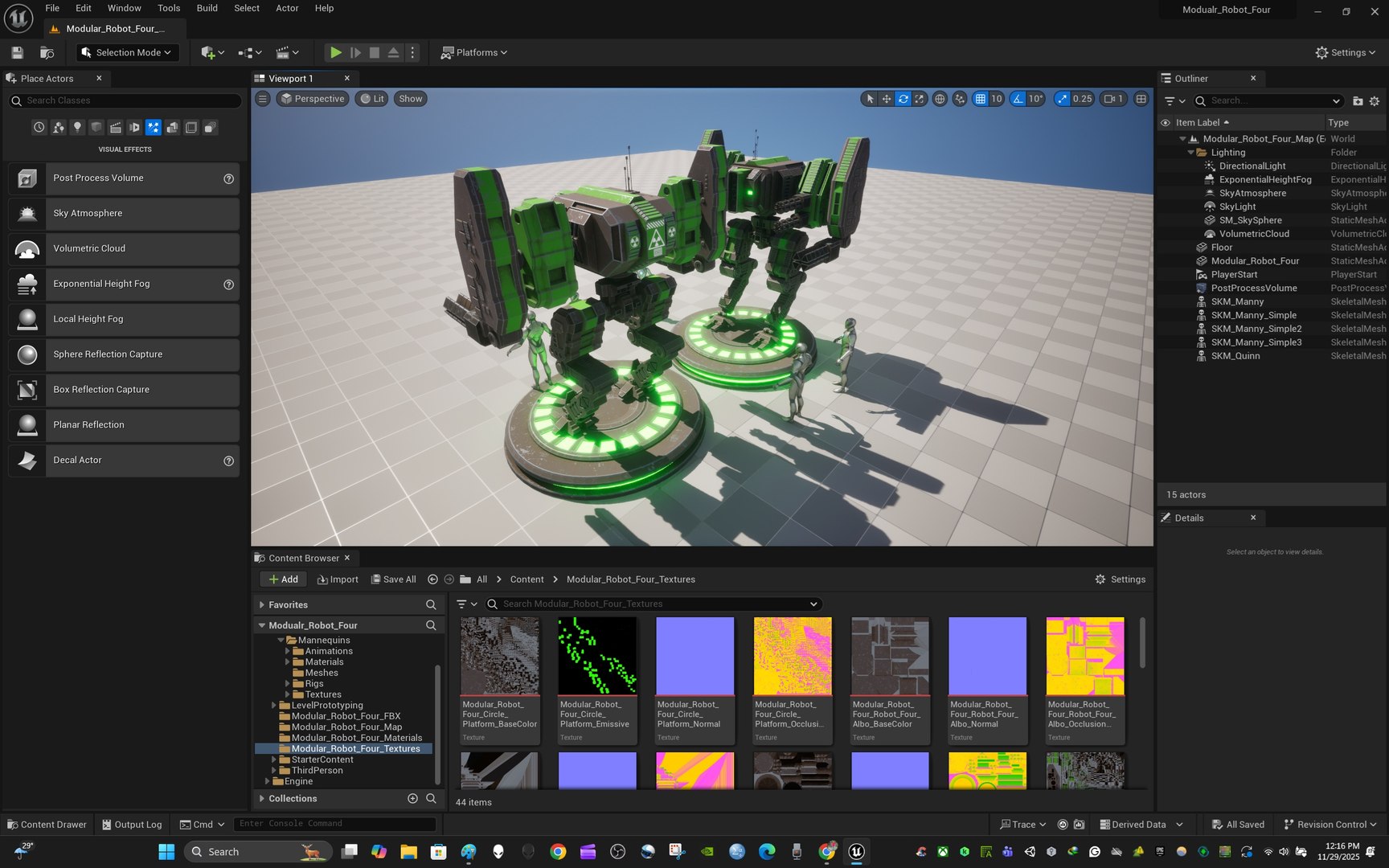
Task: Click the Lit view mode button
Action: [x=371, y=99]
